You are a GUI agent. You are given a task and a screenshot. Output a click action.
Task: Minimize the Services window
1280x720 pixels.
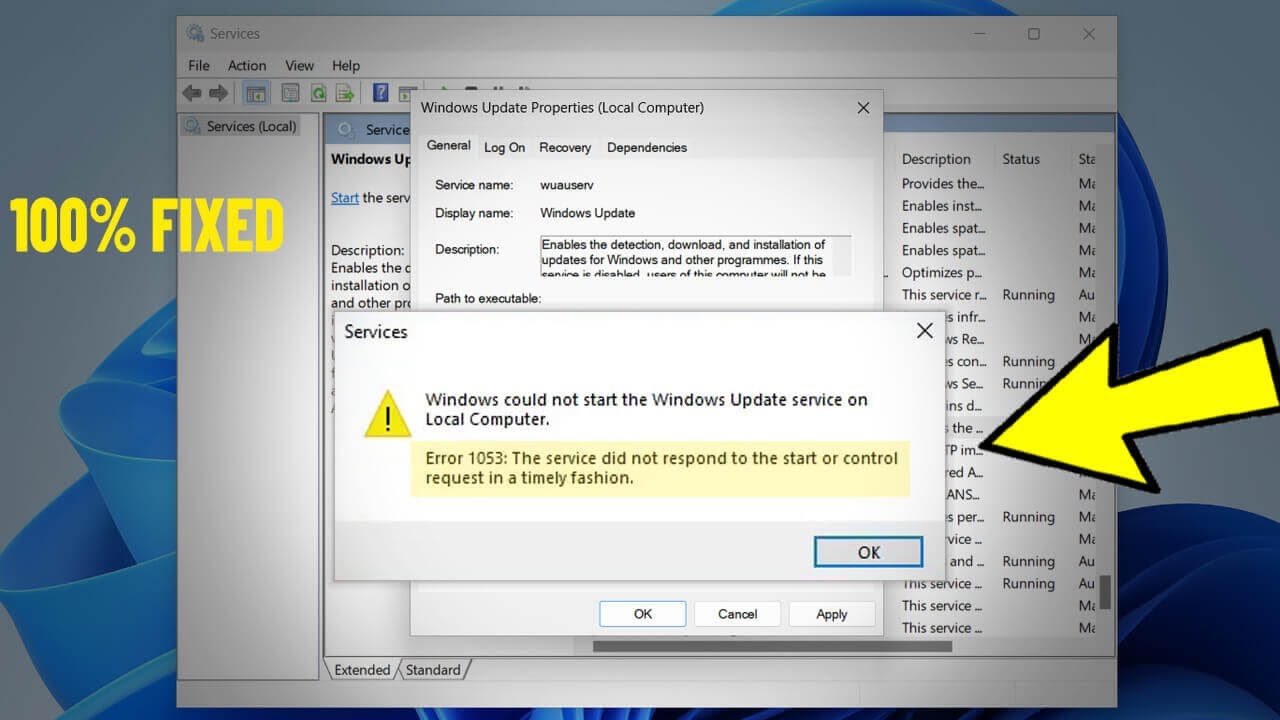click(x=978, y=34)
